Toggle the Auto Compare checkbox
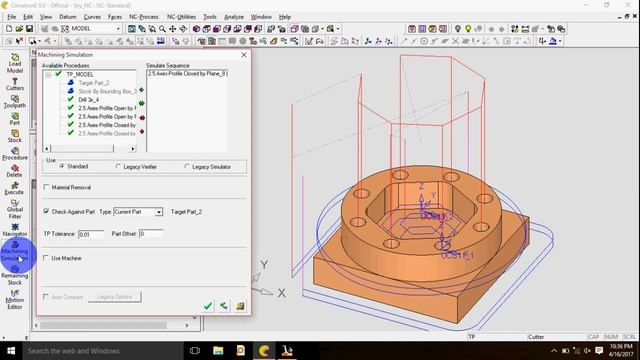The height and width of the screenshot is (360, 640). pos(46,297)
